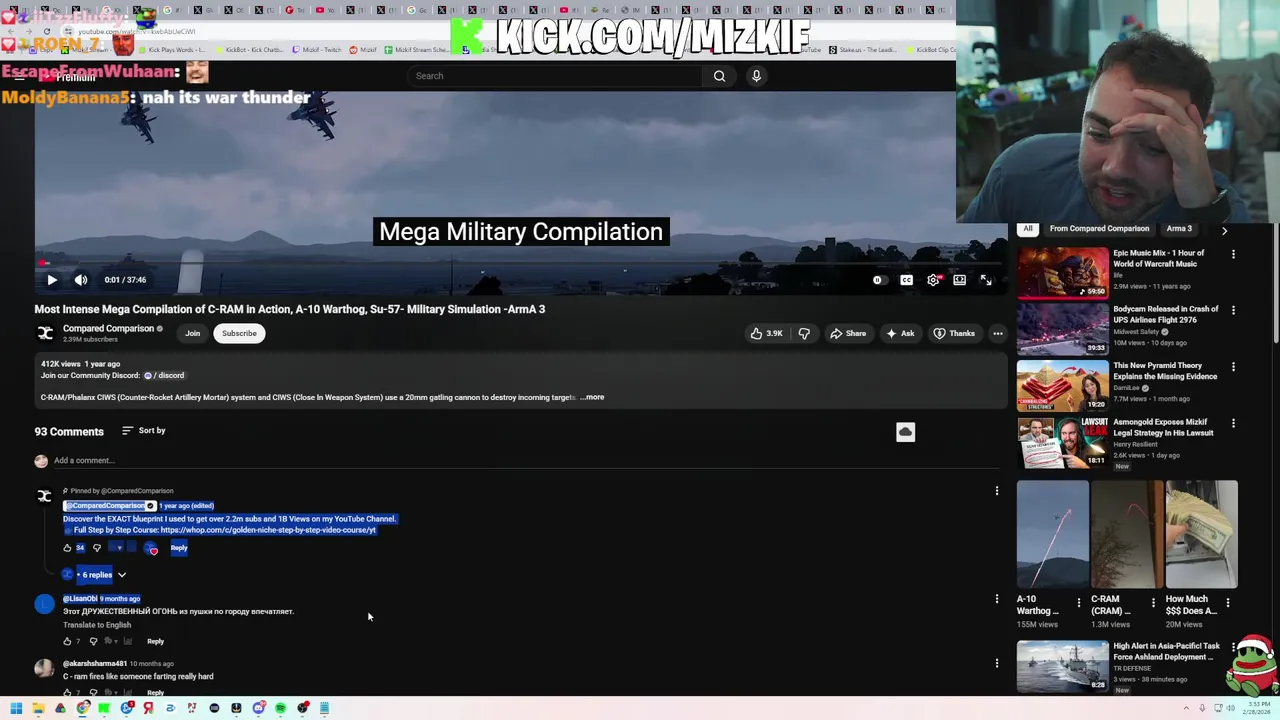This screenshot has height=720, width=1280.
Task: Open options for the C-RAM (CRAM) short
Action: tap(1152, 603)
